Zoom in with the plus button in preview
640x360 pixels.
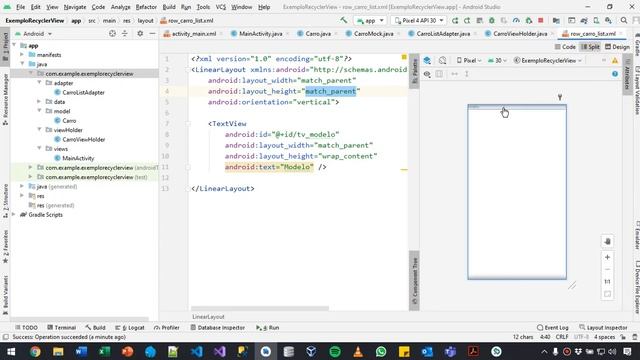(607, 257)
